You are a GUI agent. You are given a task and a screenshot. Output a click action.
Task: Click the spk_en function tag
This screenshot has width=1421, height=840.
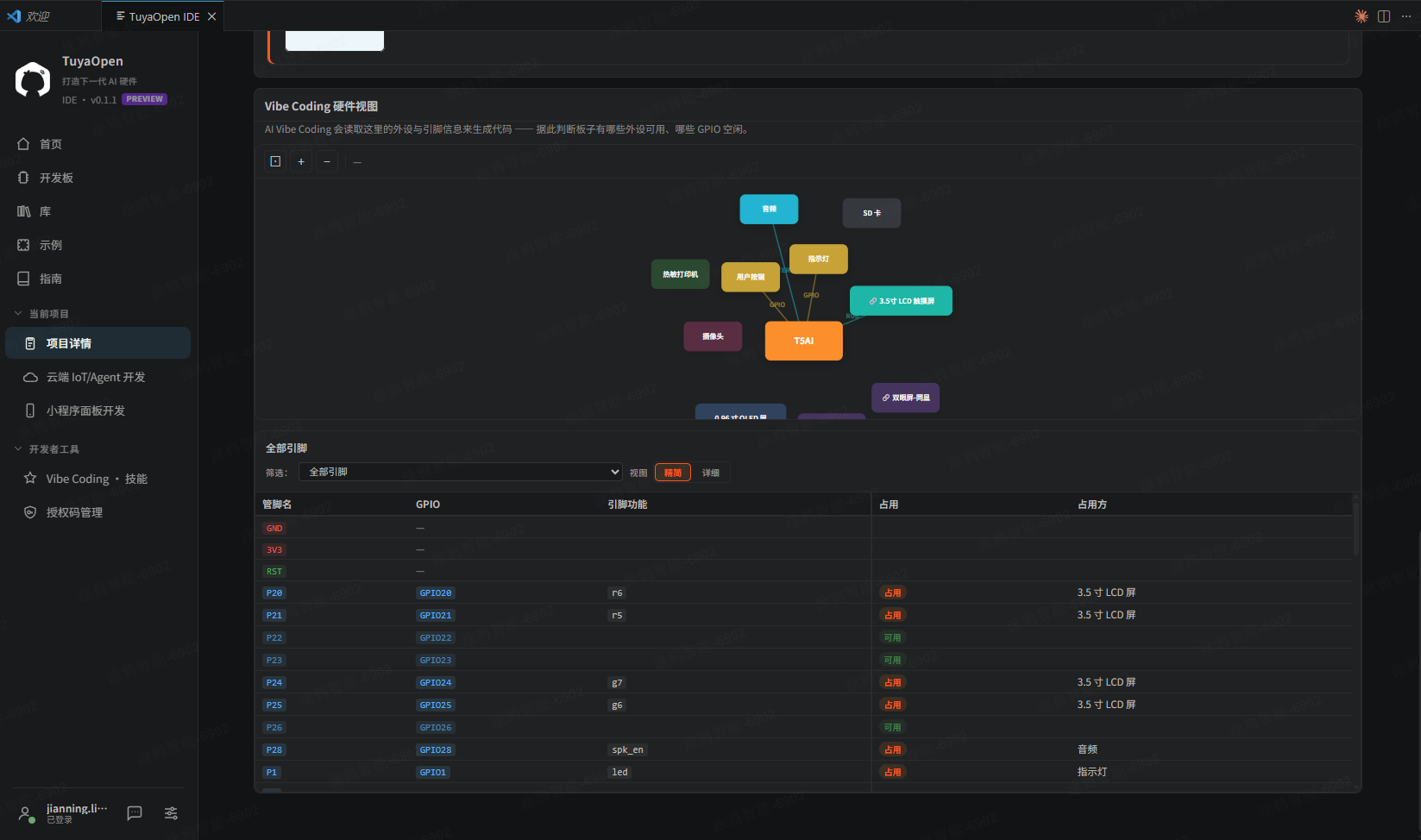point(628,749)
